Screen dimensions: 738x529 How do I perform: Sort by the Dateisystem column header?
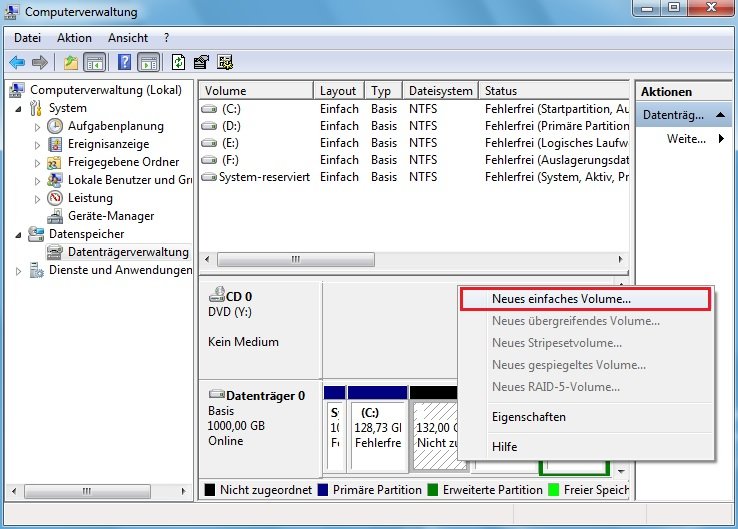pyautogui.click(x=441, y=90)
